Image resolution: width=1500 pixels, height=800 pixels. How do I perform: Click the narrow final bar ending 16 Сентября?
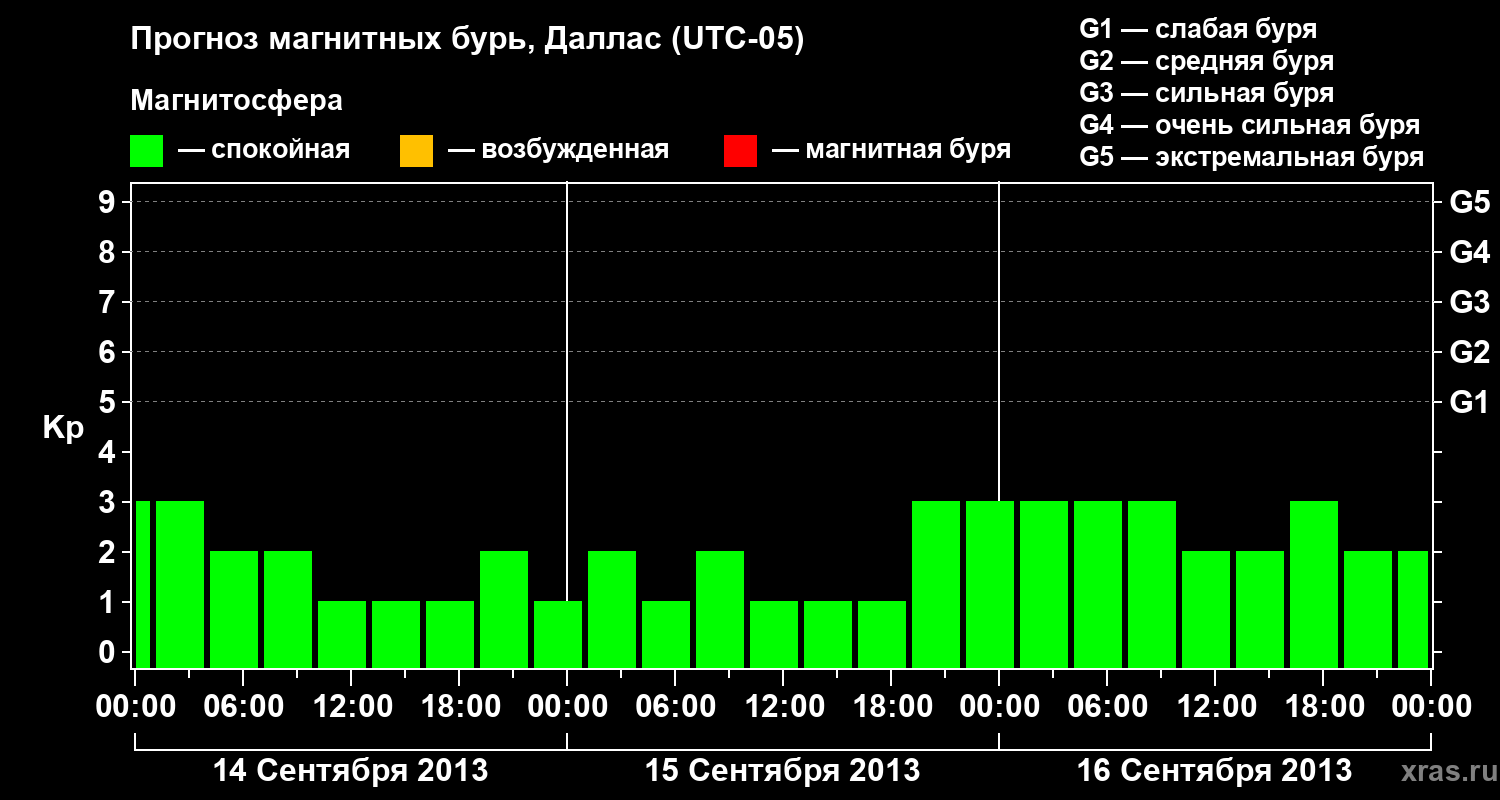click(1413, 609)
